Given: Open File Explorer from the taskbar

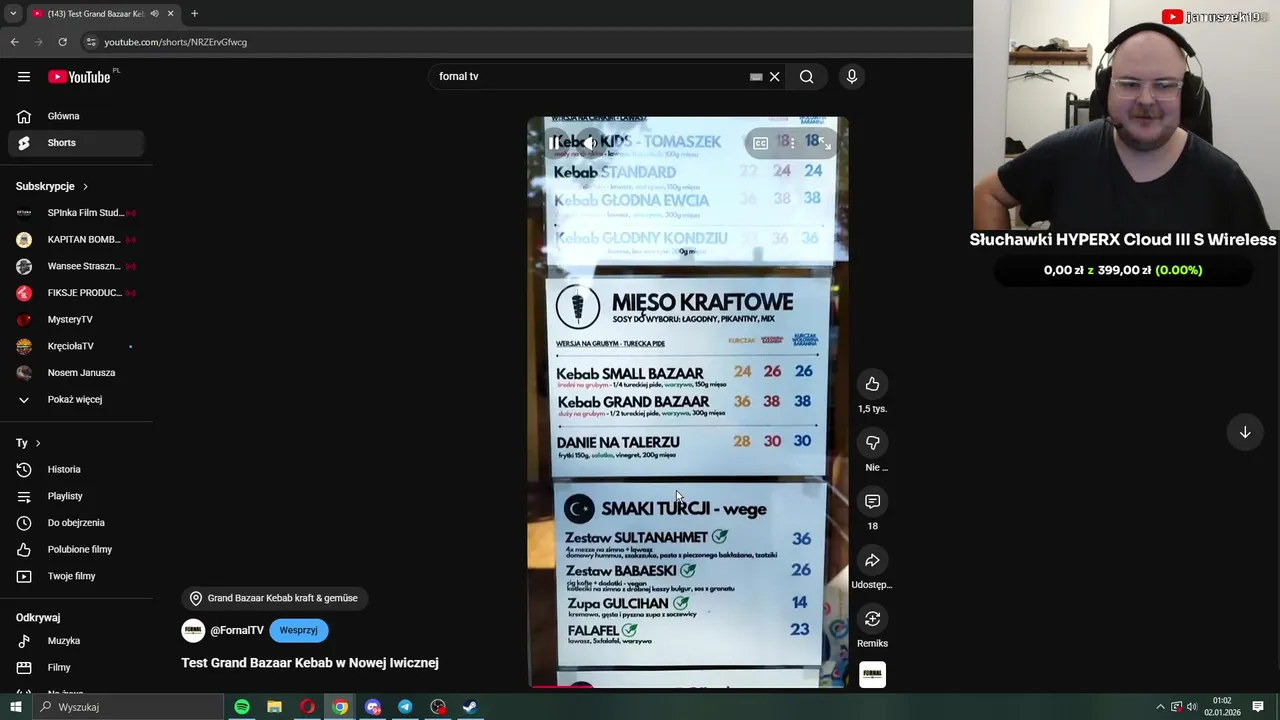Looking at the screenshot, I should (x=274, y=707).
